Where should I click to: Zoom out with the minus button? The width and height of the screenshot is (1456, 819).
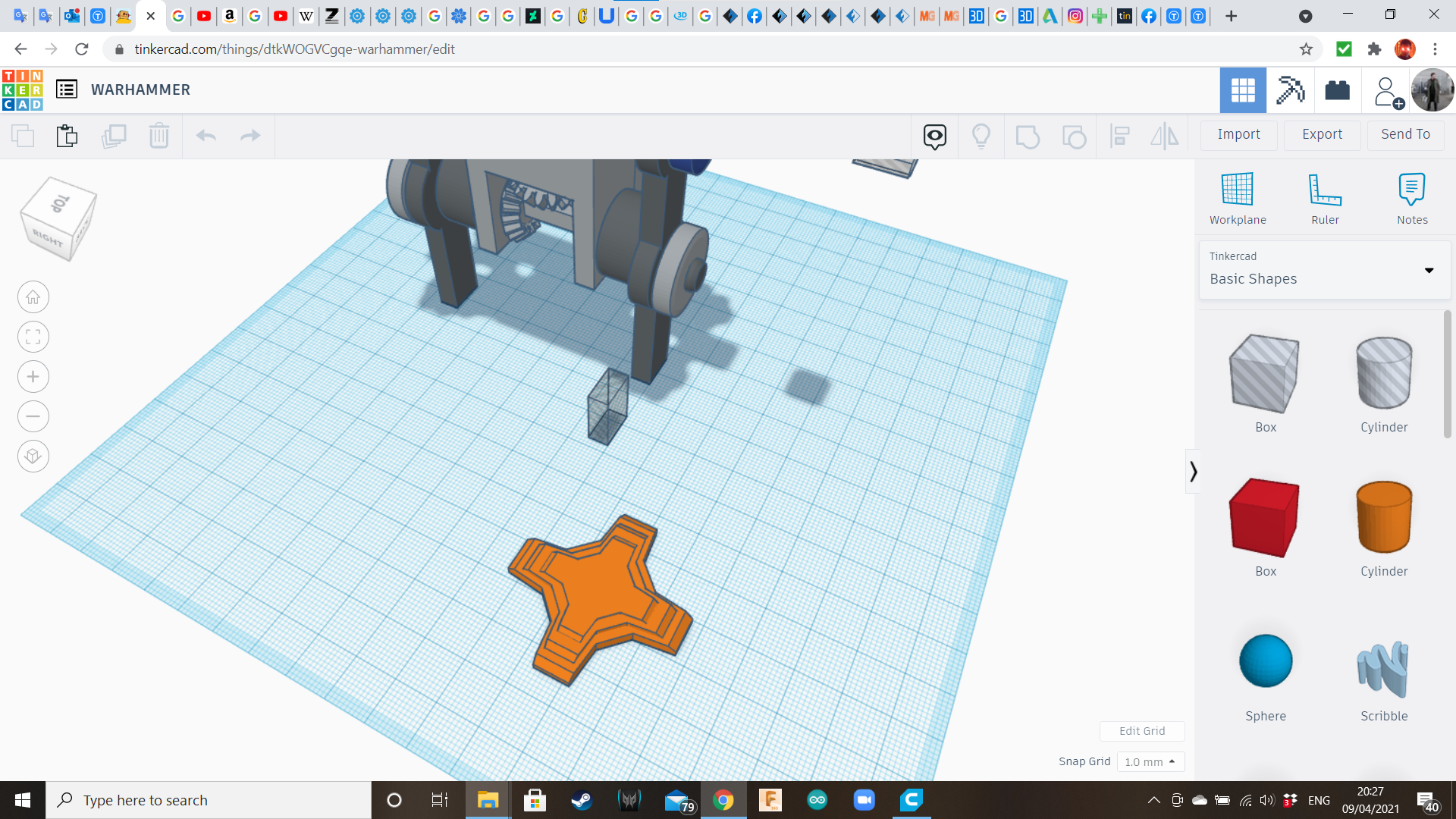click(x=33, y=416)
